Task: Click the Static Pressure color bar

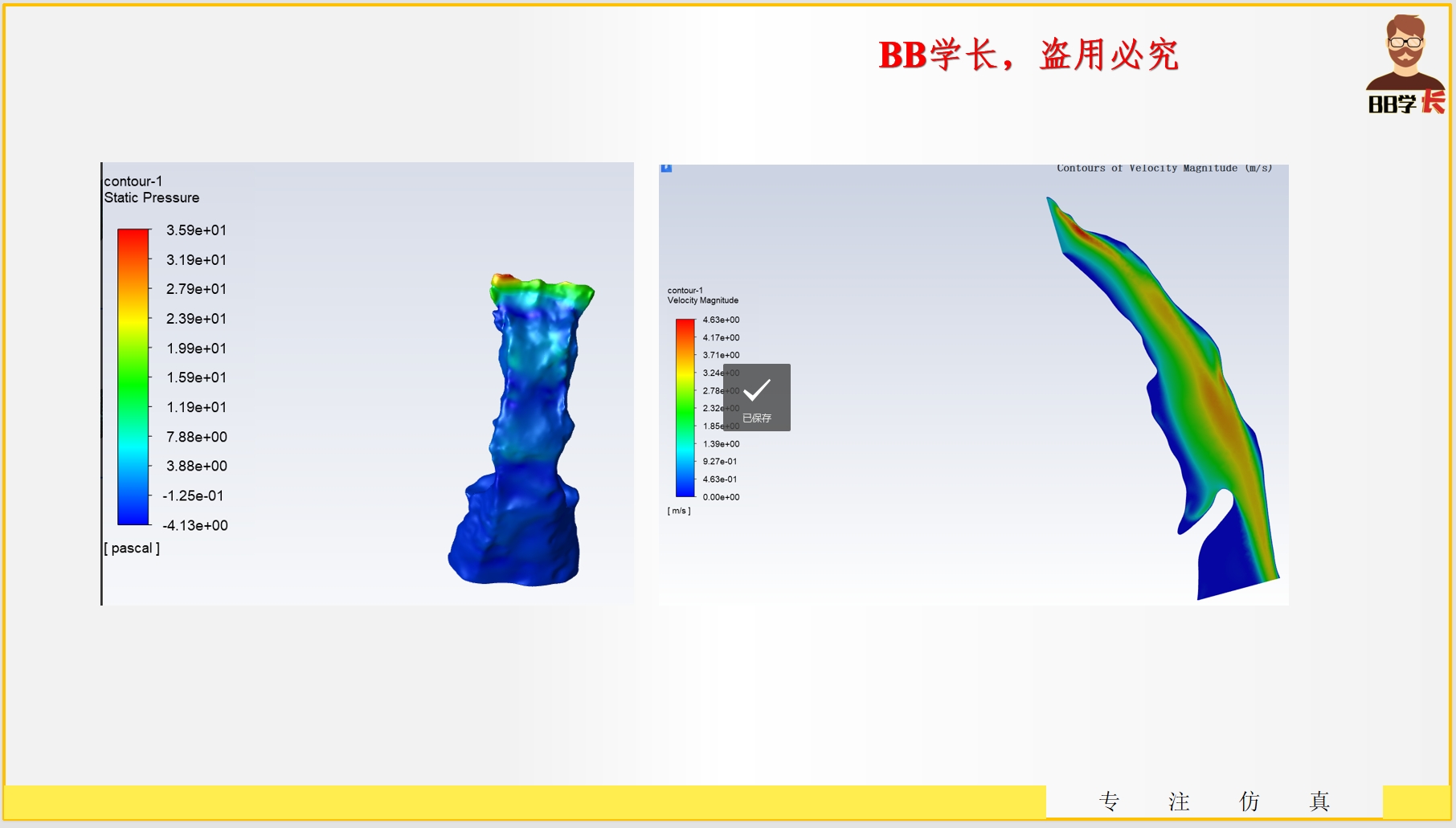Action: click(x=133, y=377)
